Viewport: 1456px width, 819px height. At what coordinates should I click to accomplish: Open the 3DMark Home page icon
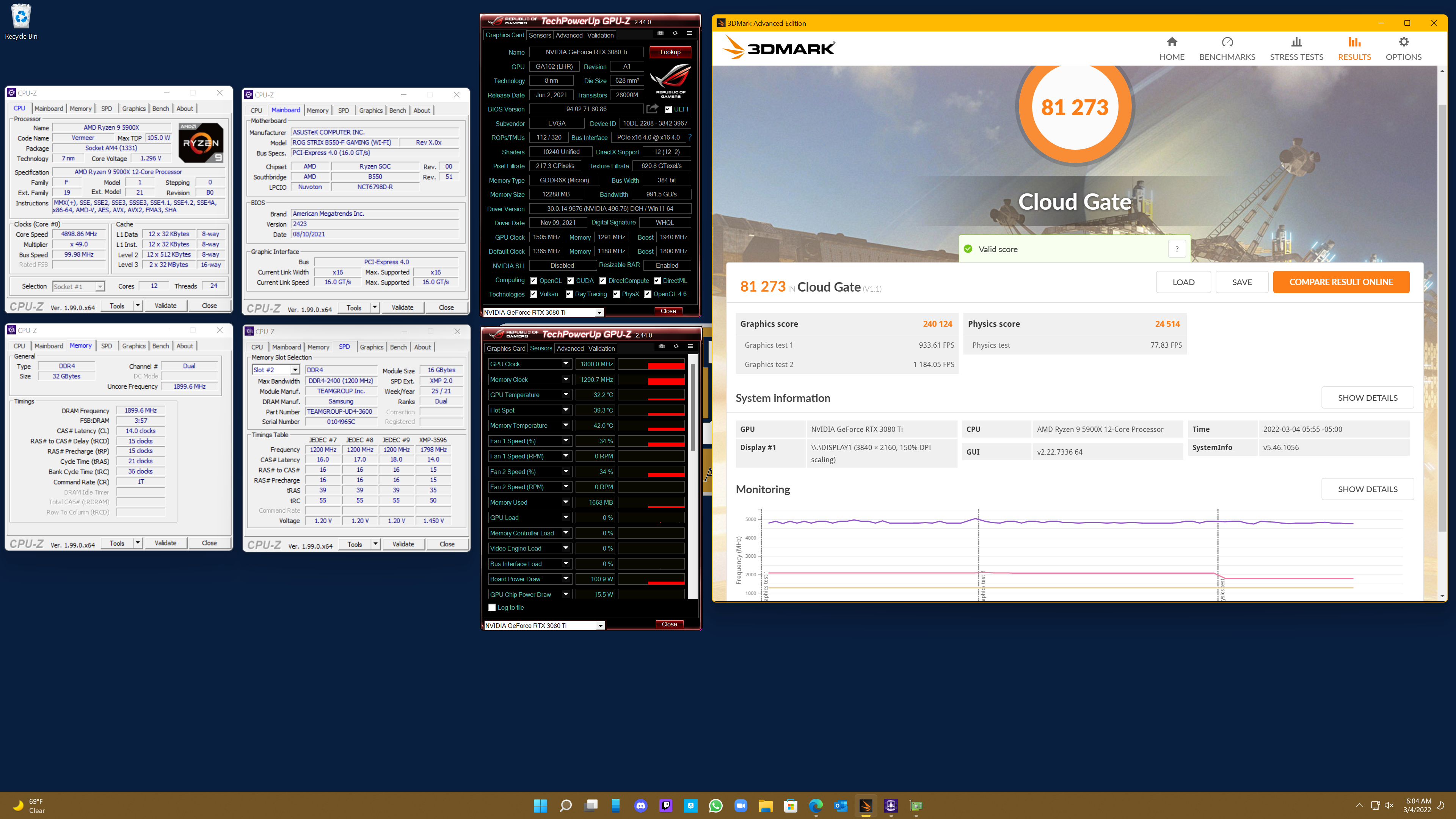click(1172, 42)
